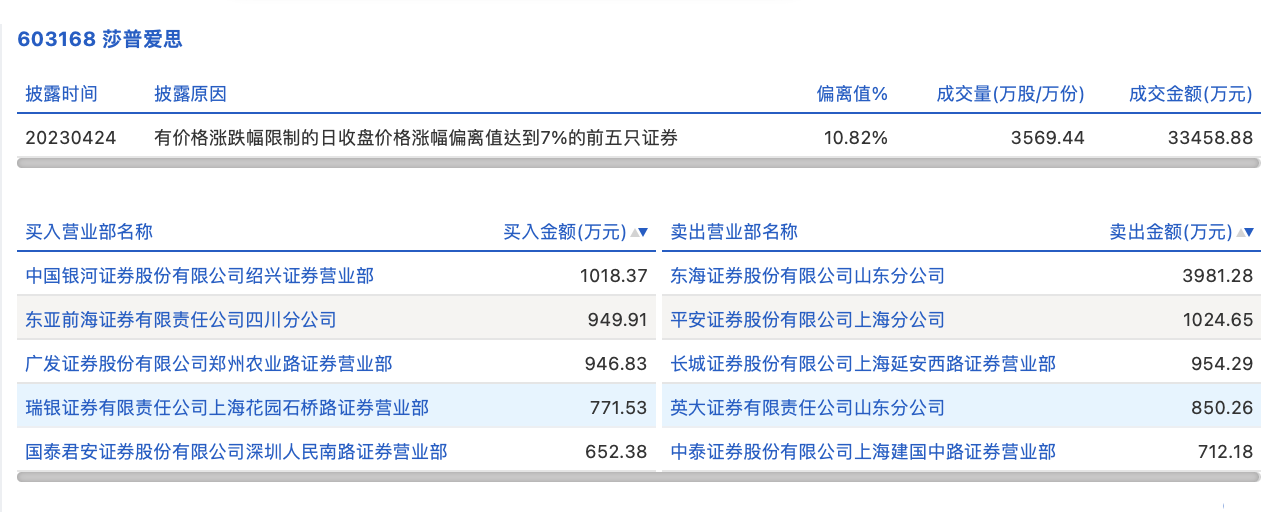Viewport: 1278px width, 512px height.
Task: Click the 603168 莎普爱思 stock title
Action: (x=99, y=40)
